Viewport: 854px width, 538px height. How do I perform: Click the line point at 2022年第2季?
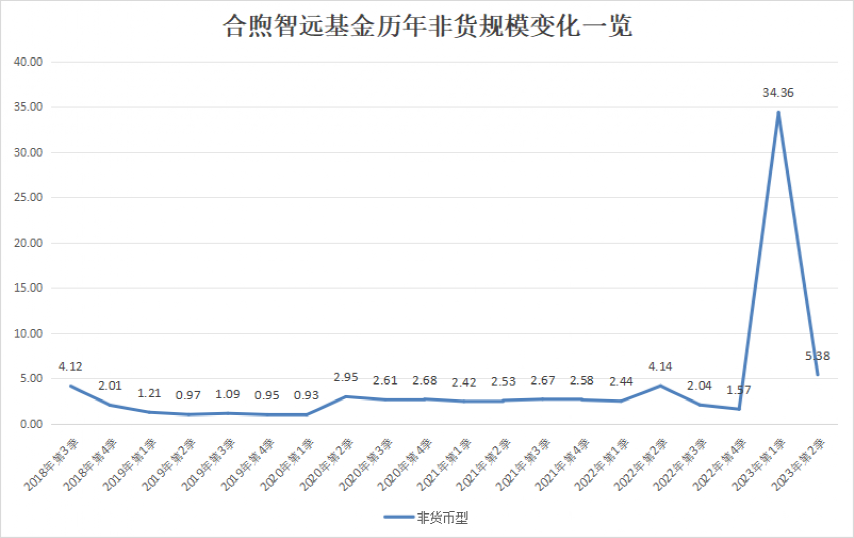660,386
